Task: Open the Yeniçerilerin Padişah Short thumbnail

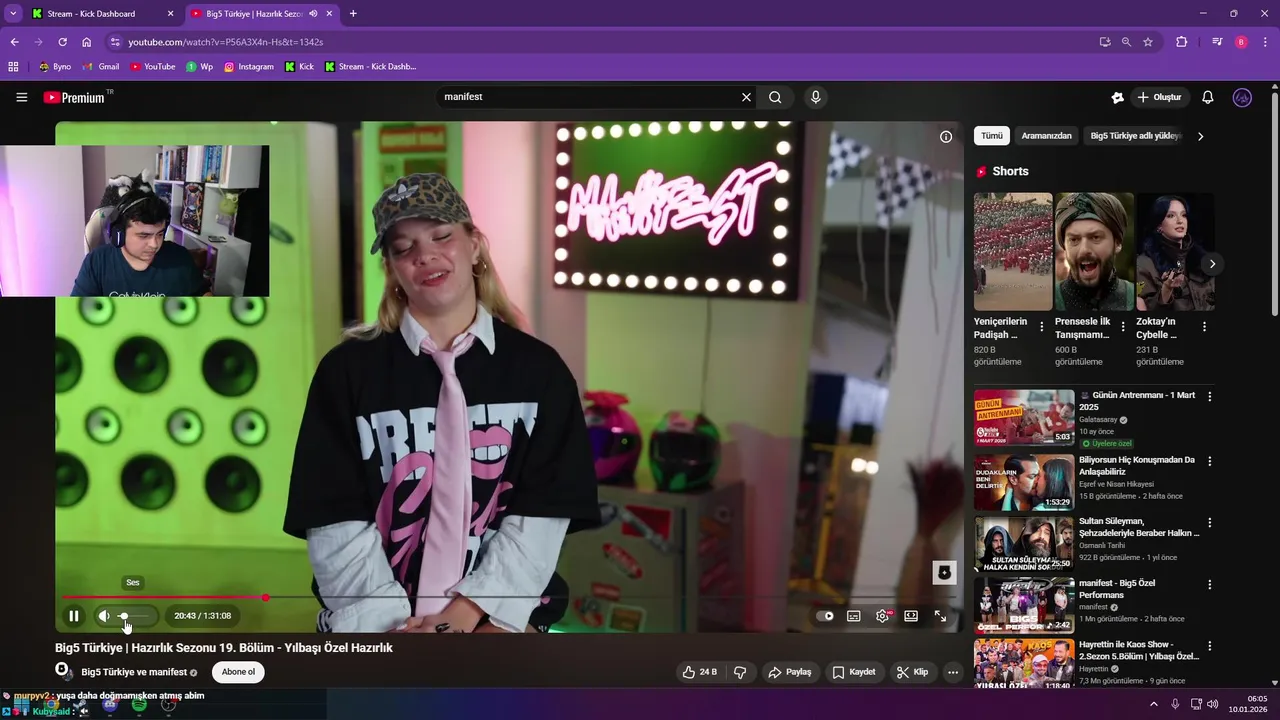Action: click(x=1013, y=252)
